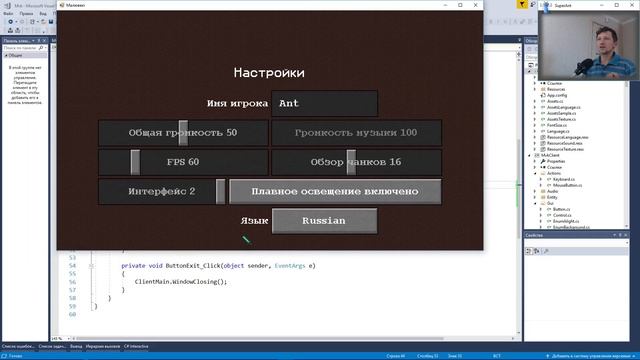The height and width of the screenshot is (360, 640).
Task: Click the Audio folder icon
Action: [x=543, y=191]
